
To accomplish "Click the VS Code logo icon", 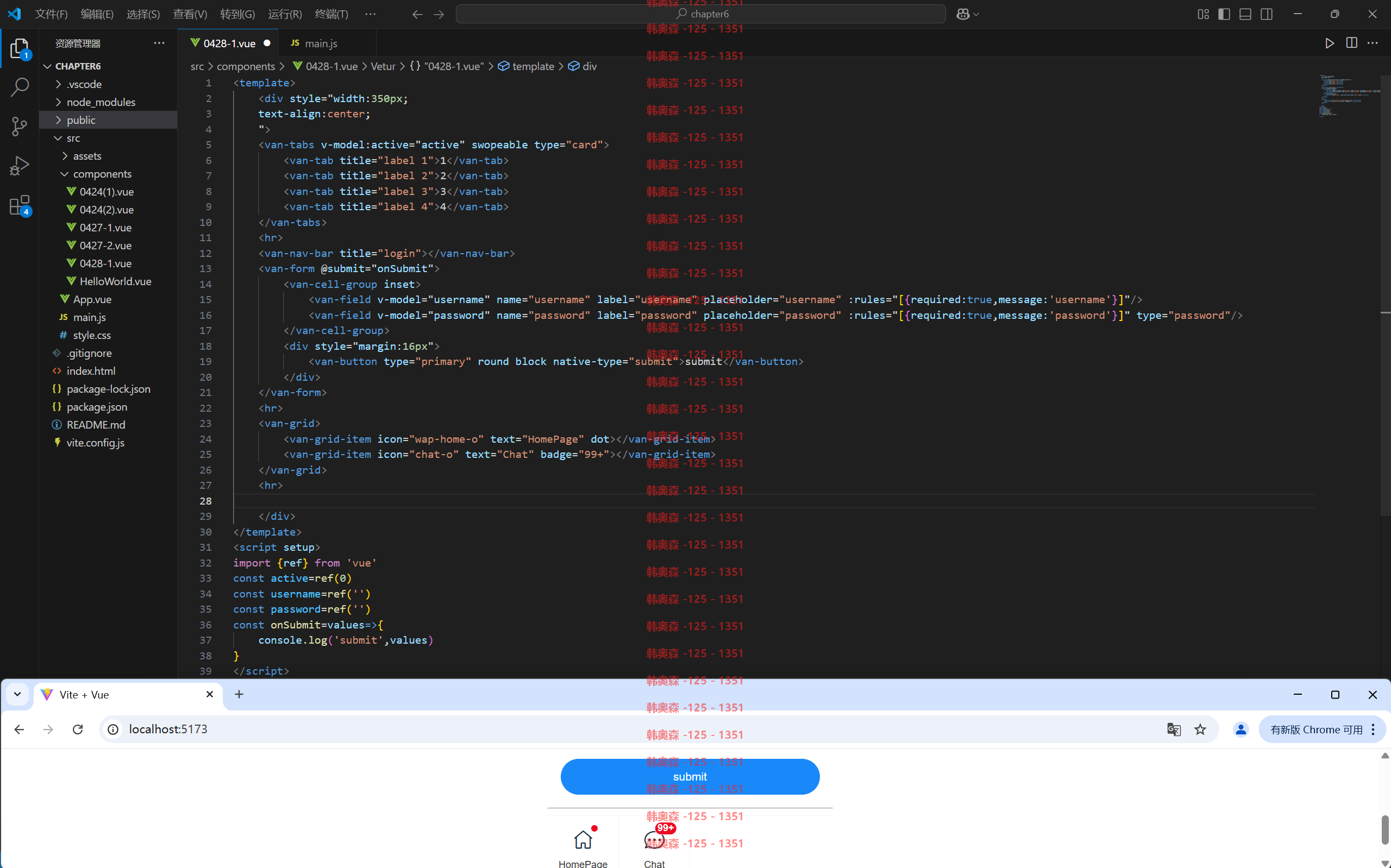I will click(14, 14).
